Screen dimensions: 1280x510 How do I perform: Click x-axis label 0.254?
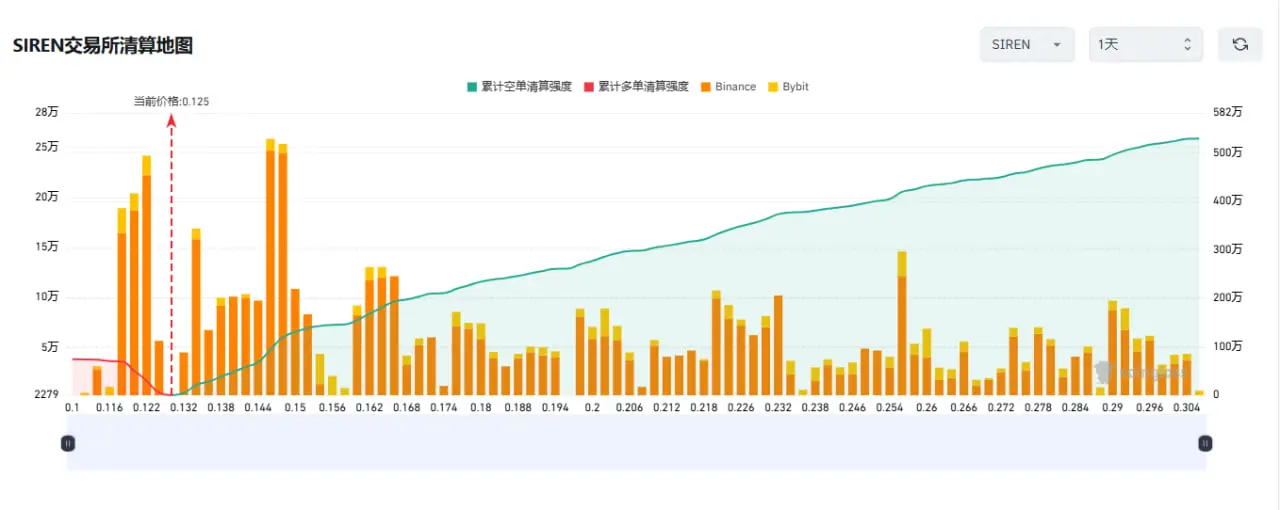point(890,408)
